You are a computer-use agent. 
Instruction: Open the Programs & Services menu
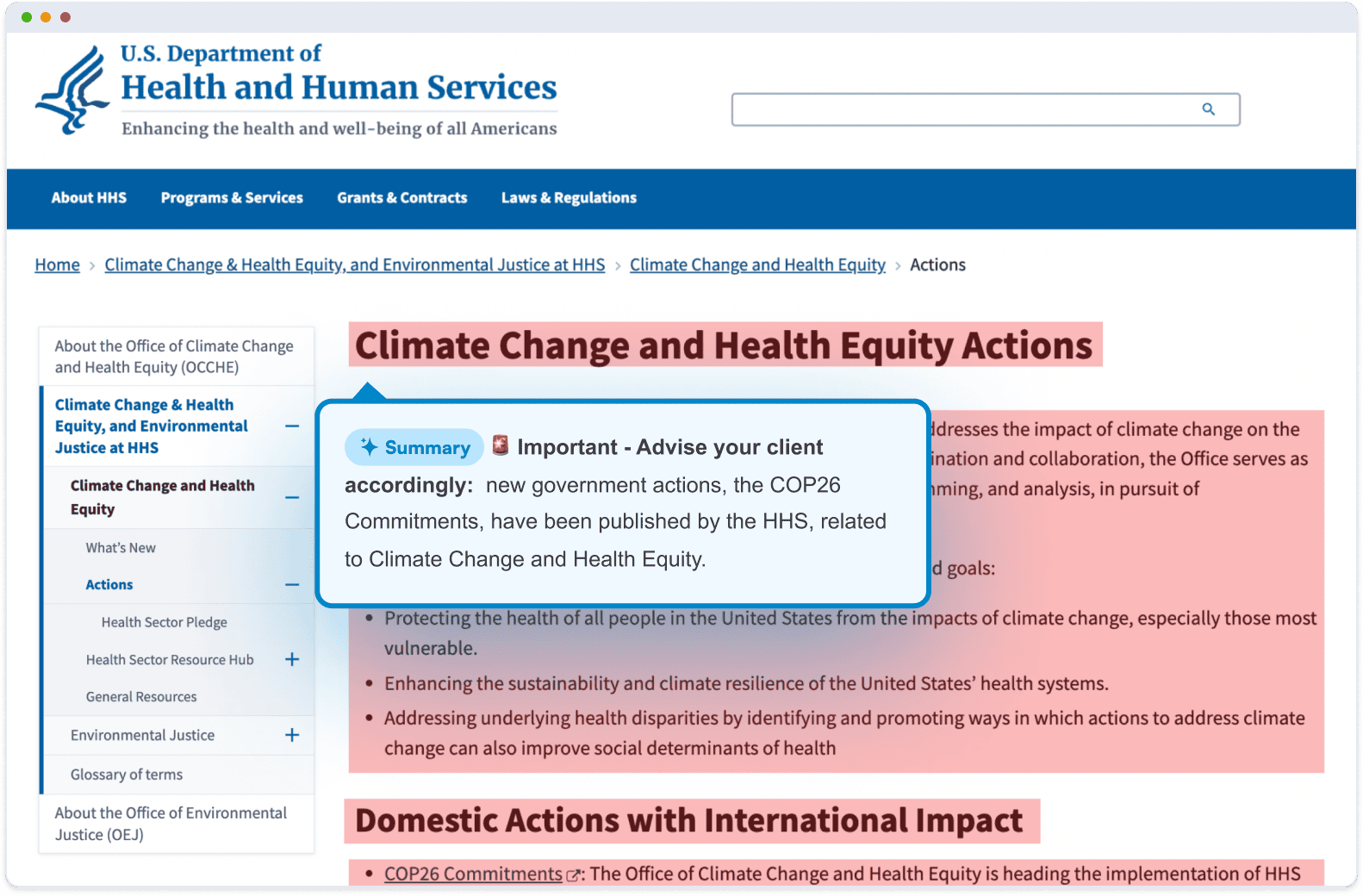point(232,197)
